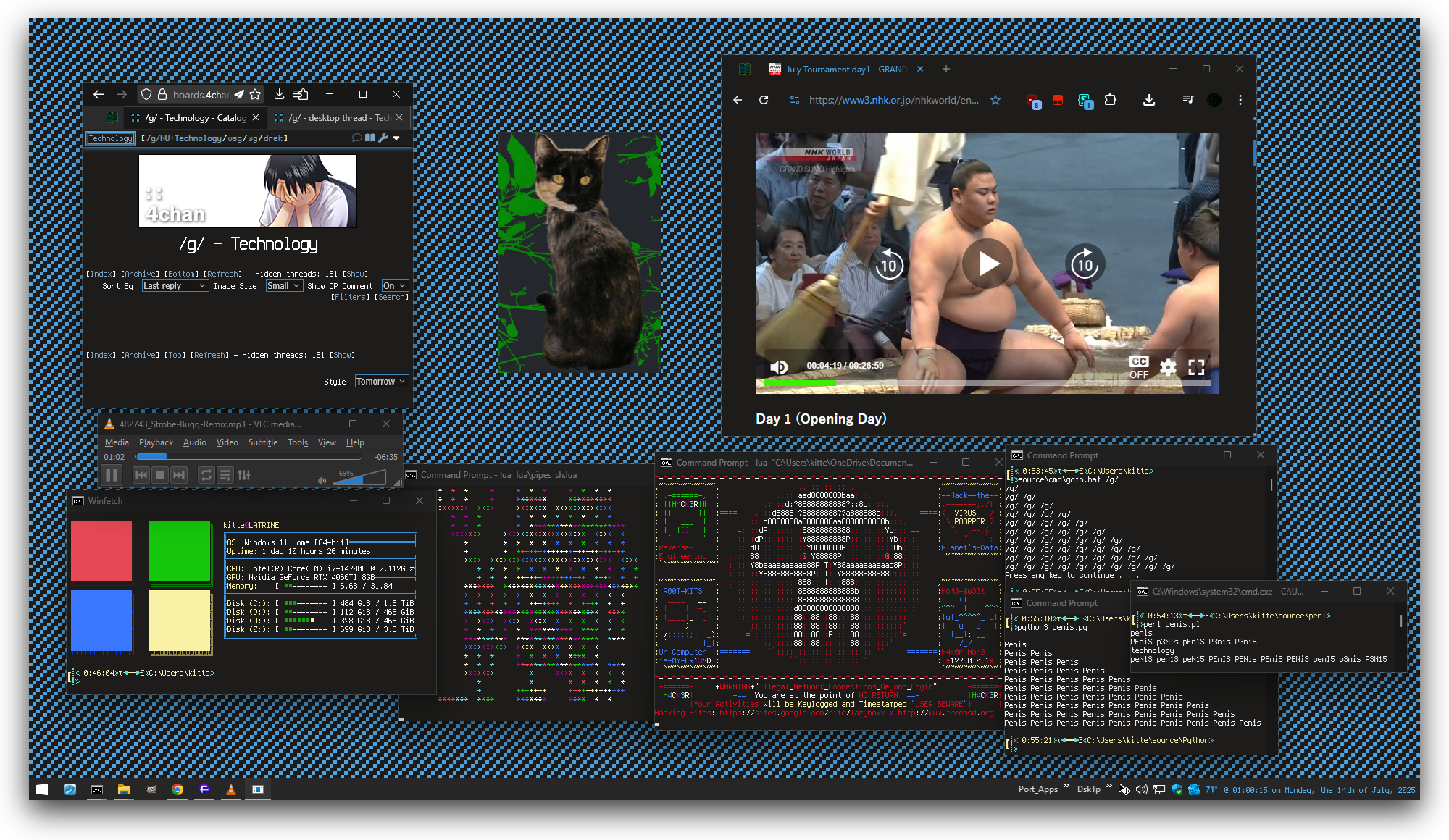Enter fullscreen on the sumo video
The image size is (1449, 840).
pyautogui.click(x=1196, y=367)
